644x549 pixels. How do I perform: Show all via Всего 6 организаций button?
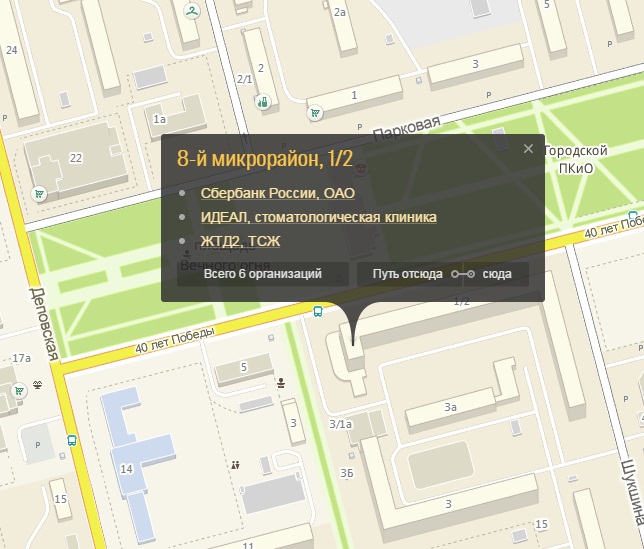(263, 274)
